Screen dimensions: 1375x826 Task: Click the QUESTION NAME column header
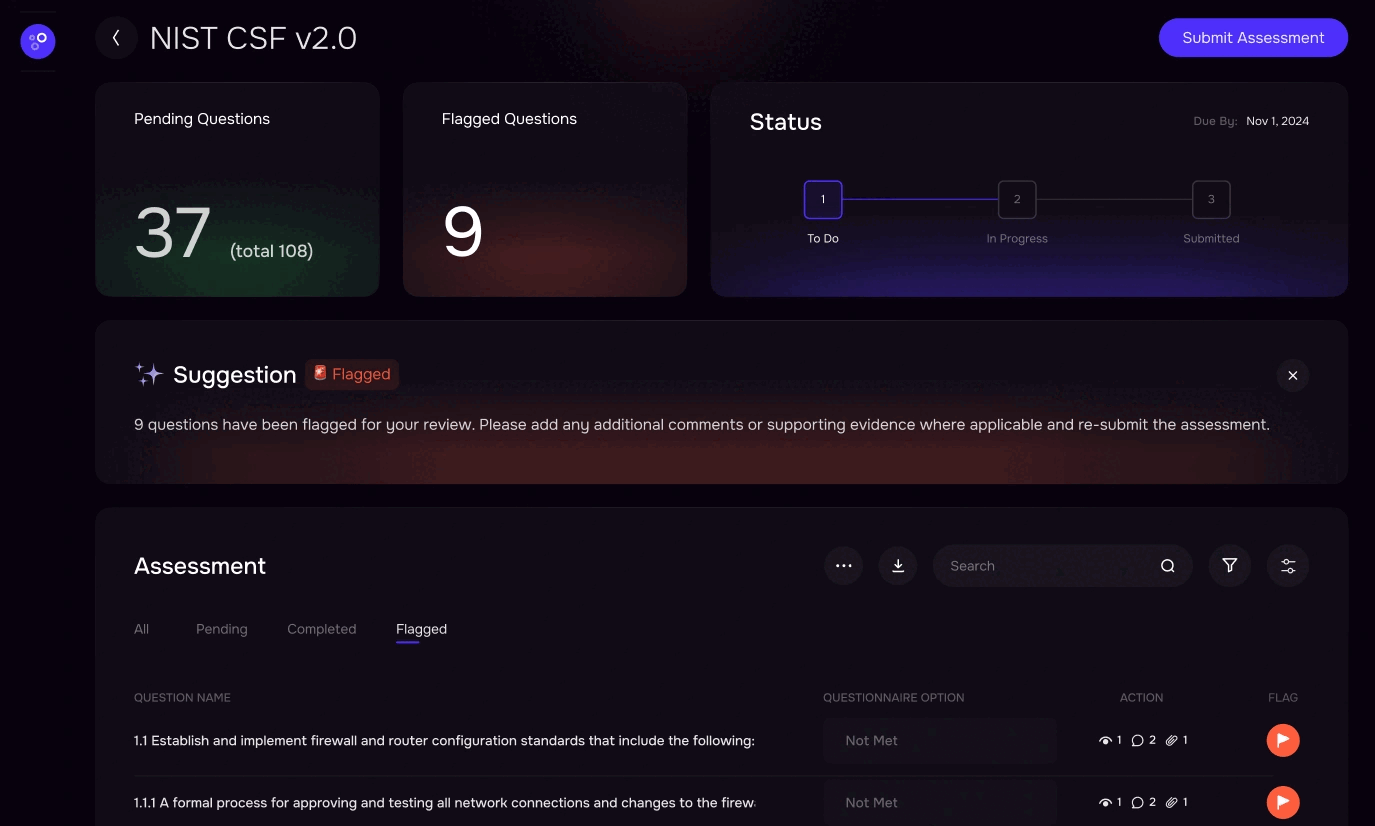point(182,698)
